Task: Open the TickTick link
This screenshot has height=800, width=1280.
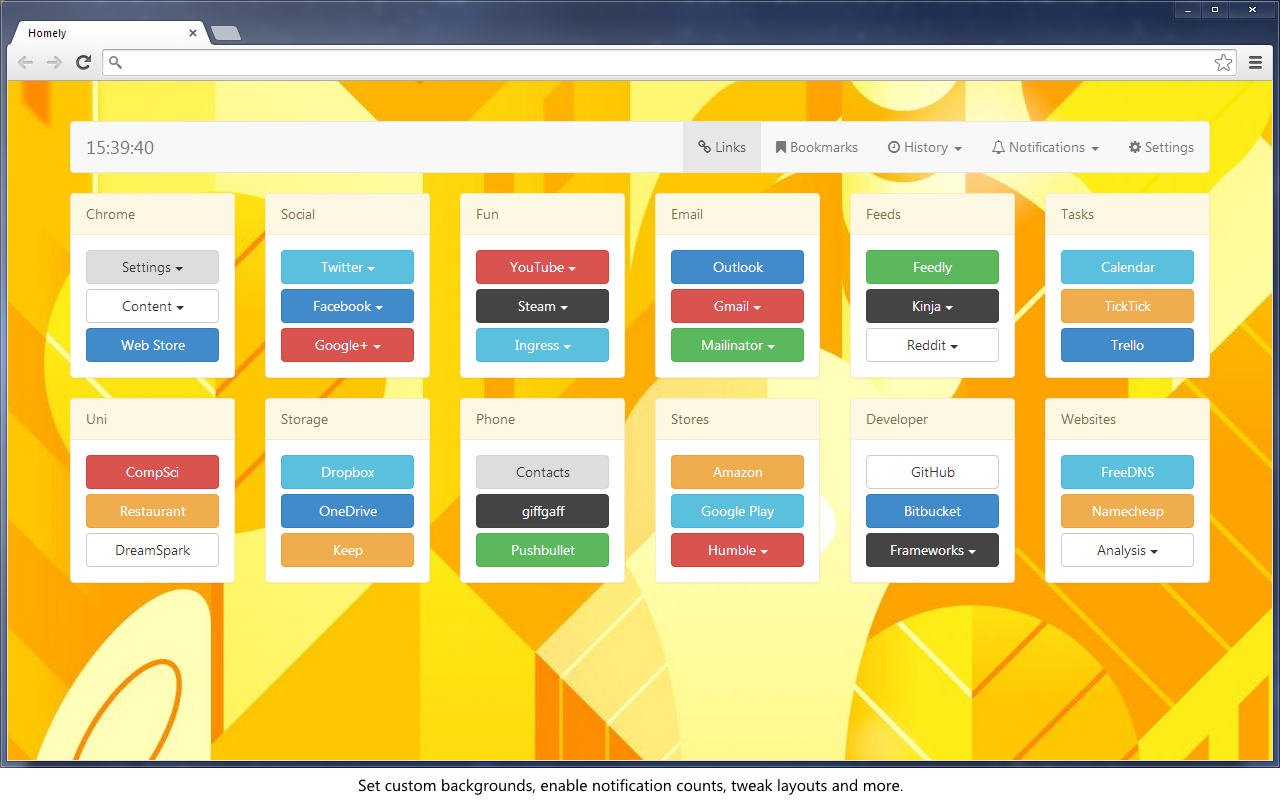Action: point(1127,306)
